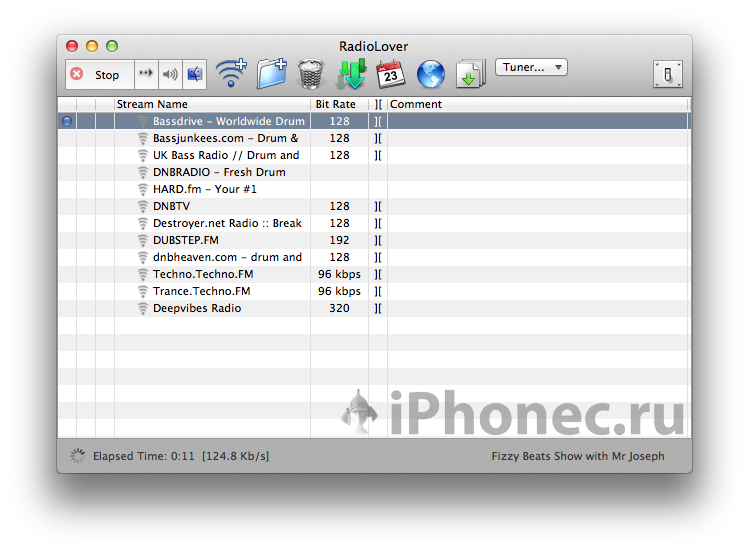Click the ][ marker in Bassjunkees.com row
This screenshot has height=552, width=749.
(378, 138)
